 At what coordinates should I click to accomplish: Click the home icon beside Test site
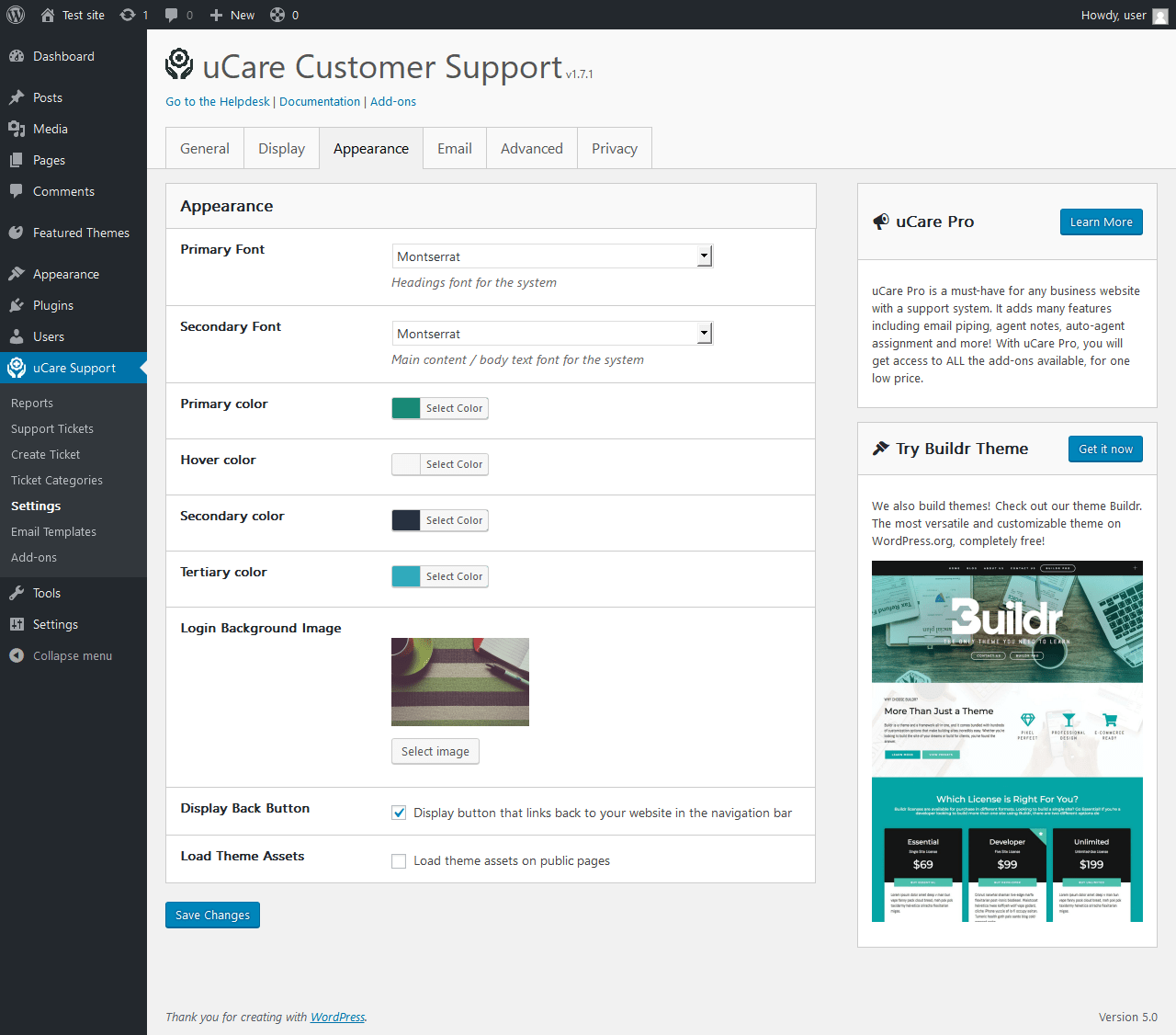48,15
